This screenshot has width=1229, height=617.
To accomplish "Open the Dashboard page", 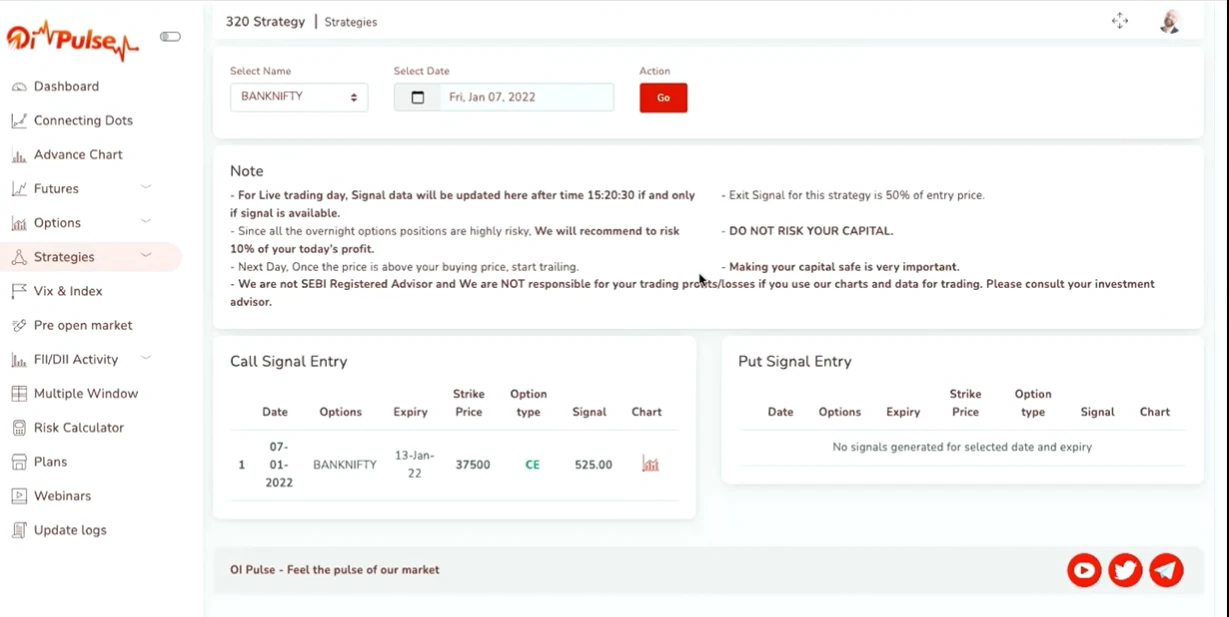I will click(66, 87).
